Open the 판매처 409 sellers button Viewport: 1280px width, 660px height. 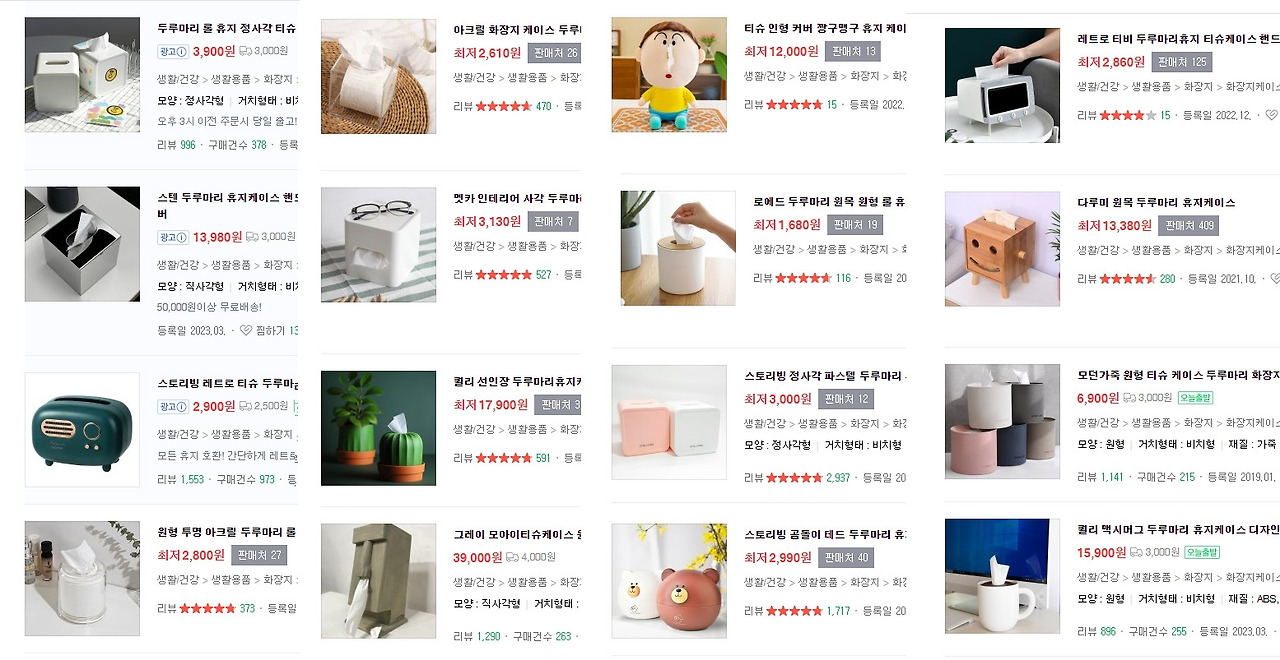1187,226
